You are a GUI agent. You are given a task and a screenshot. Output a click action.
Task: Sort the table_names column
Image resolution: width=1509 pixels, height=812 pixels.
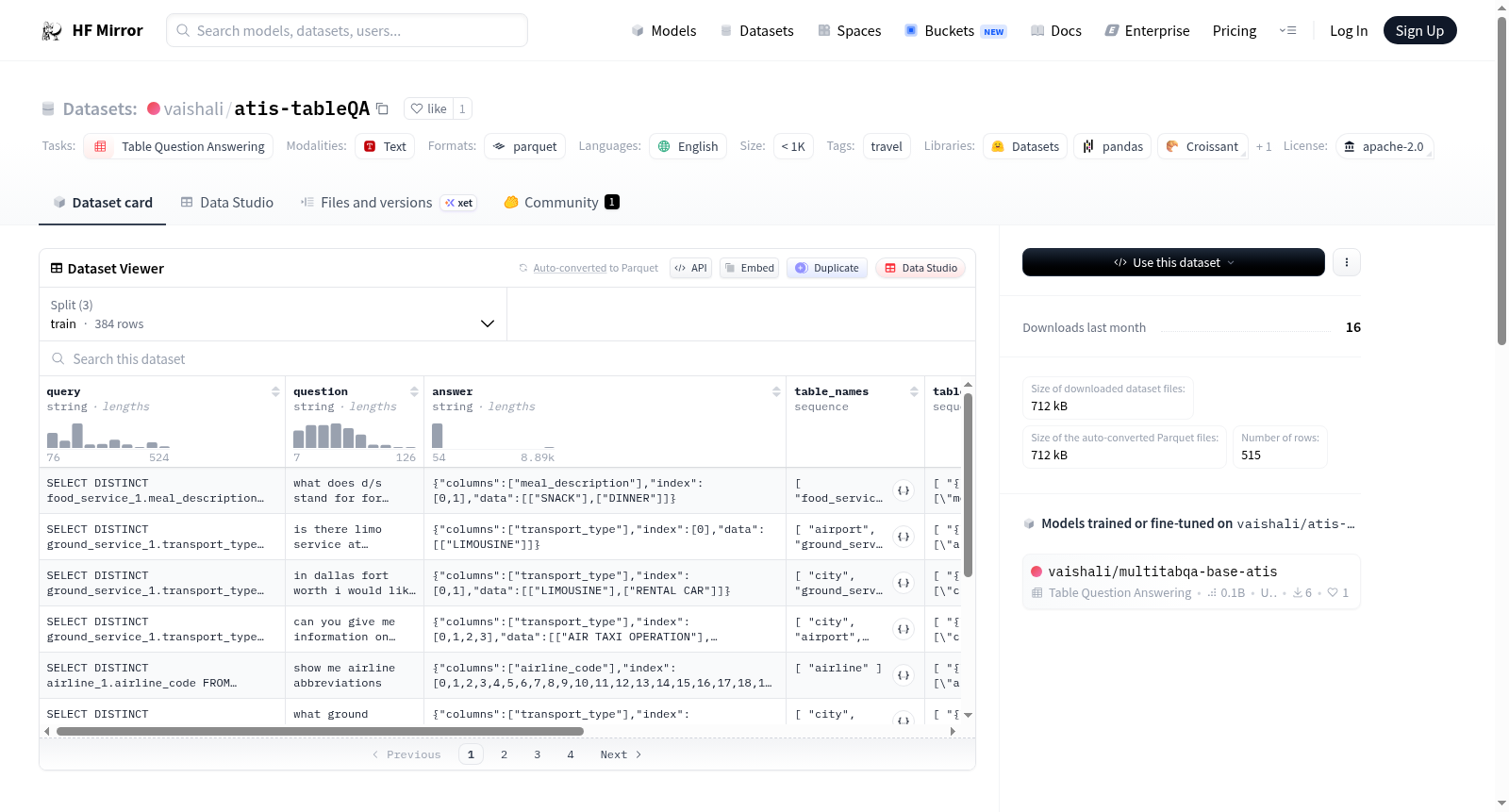(x=914, y=391)
